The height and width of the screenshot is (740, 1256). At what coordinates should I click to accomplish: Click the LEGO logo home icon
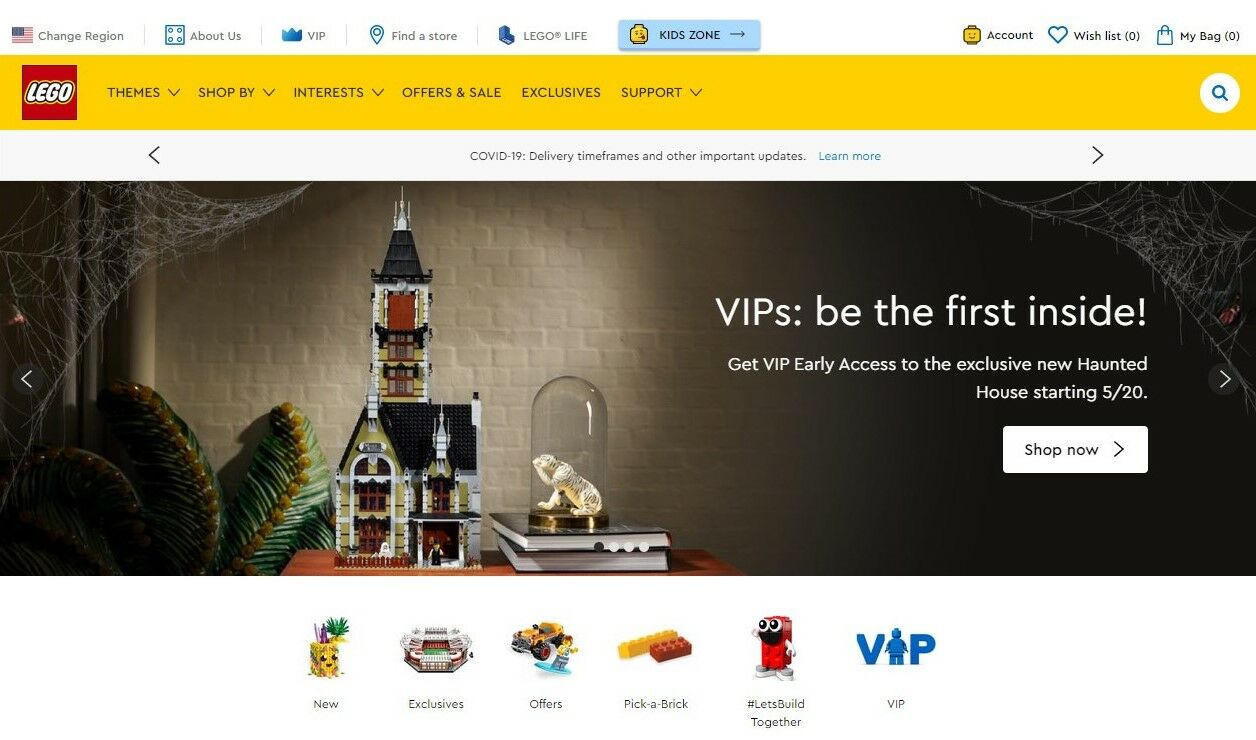click(49, 92)
